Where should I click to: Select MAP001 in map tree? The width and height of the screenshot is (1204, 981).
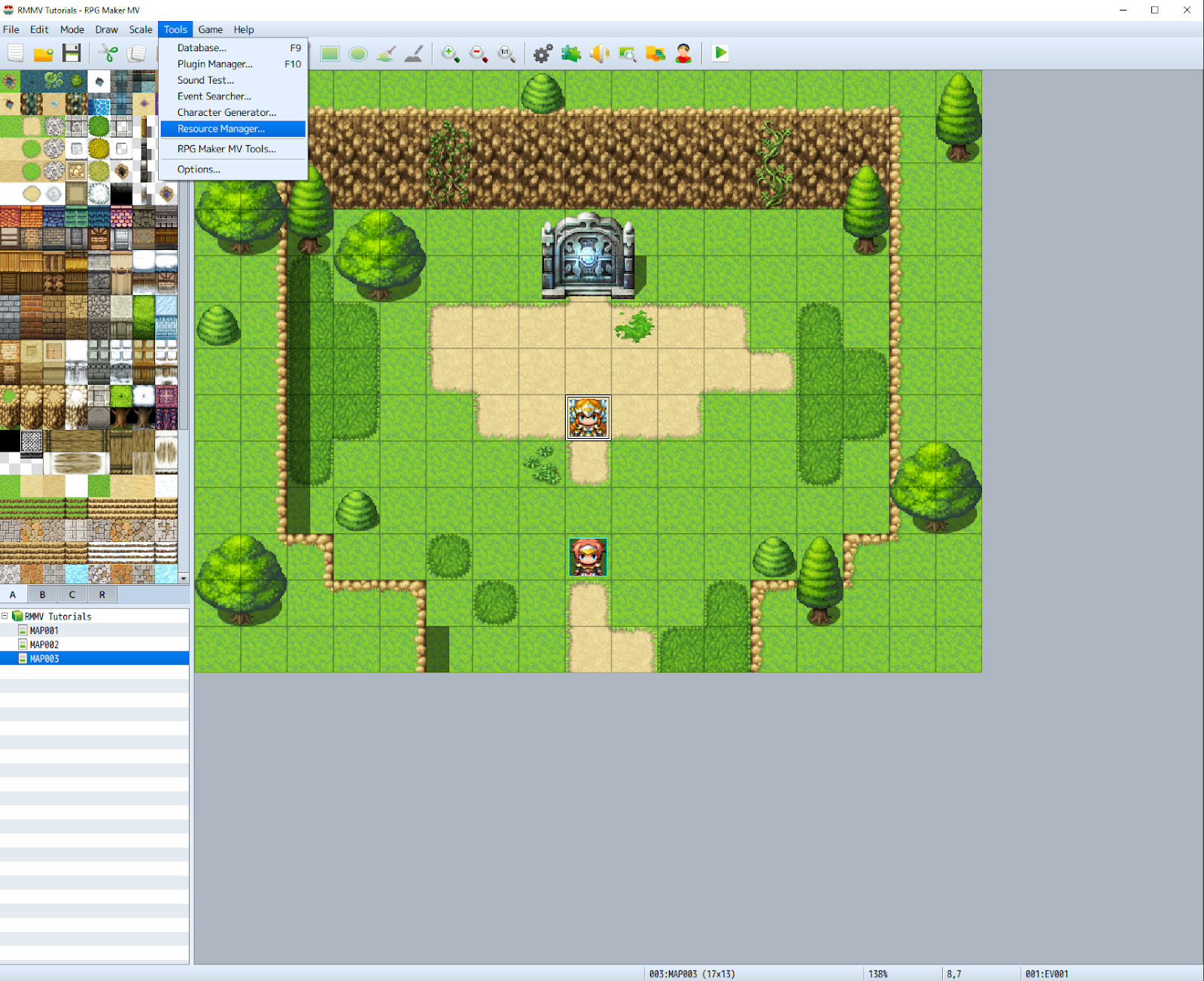pos(44,631)
